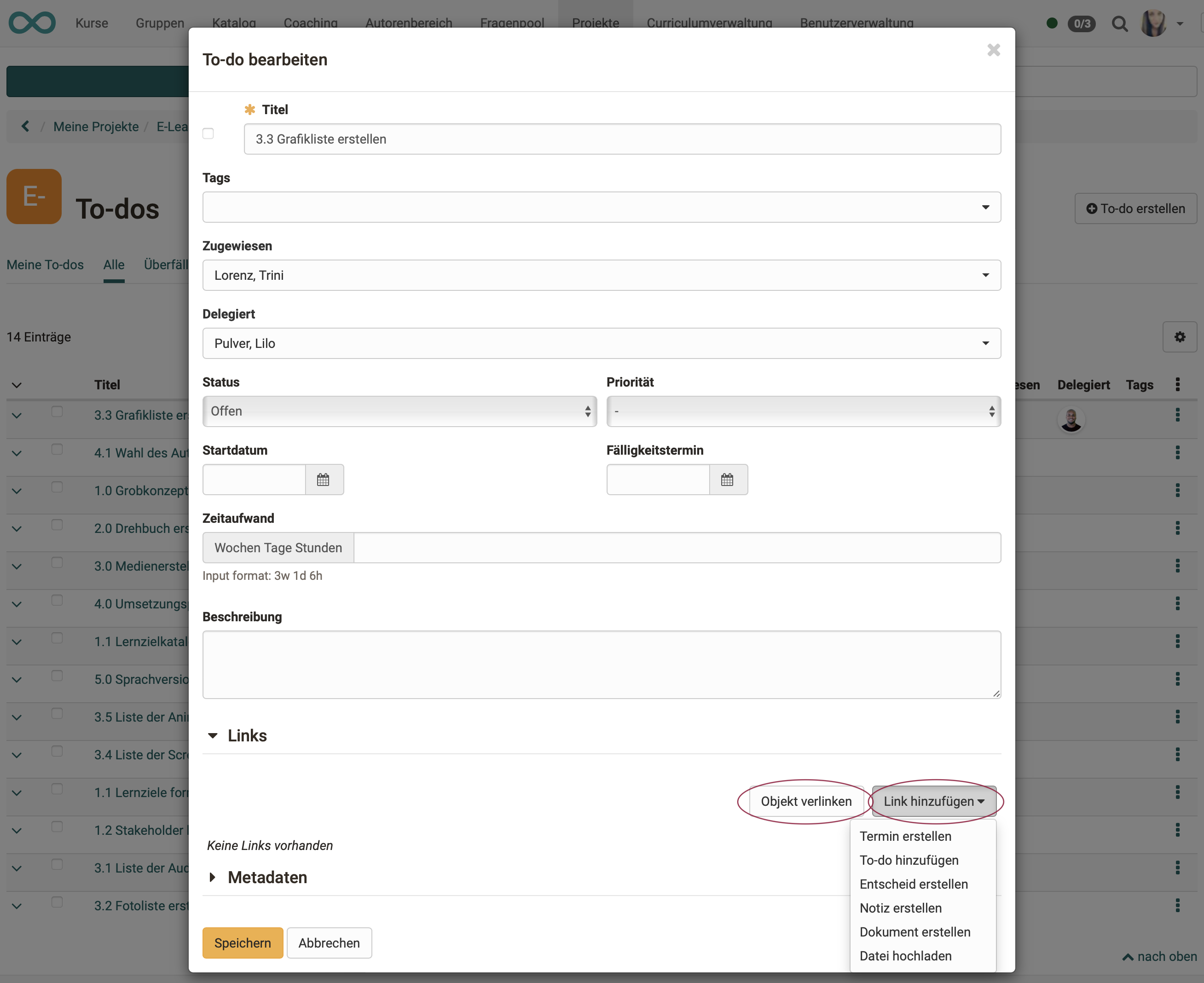Tick the 1.0 Grobkonzept row checkbox

pos(57,487)
